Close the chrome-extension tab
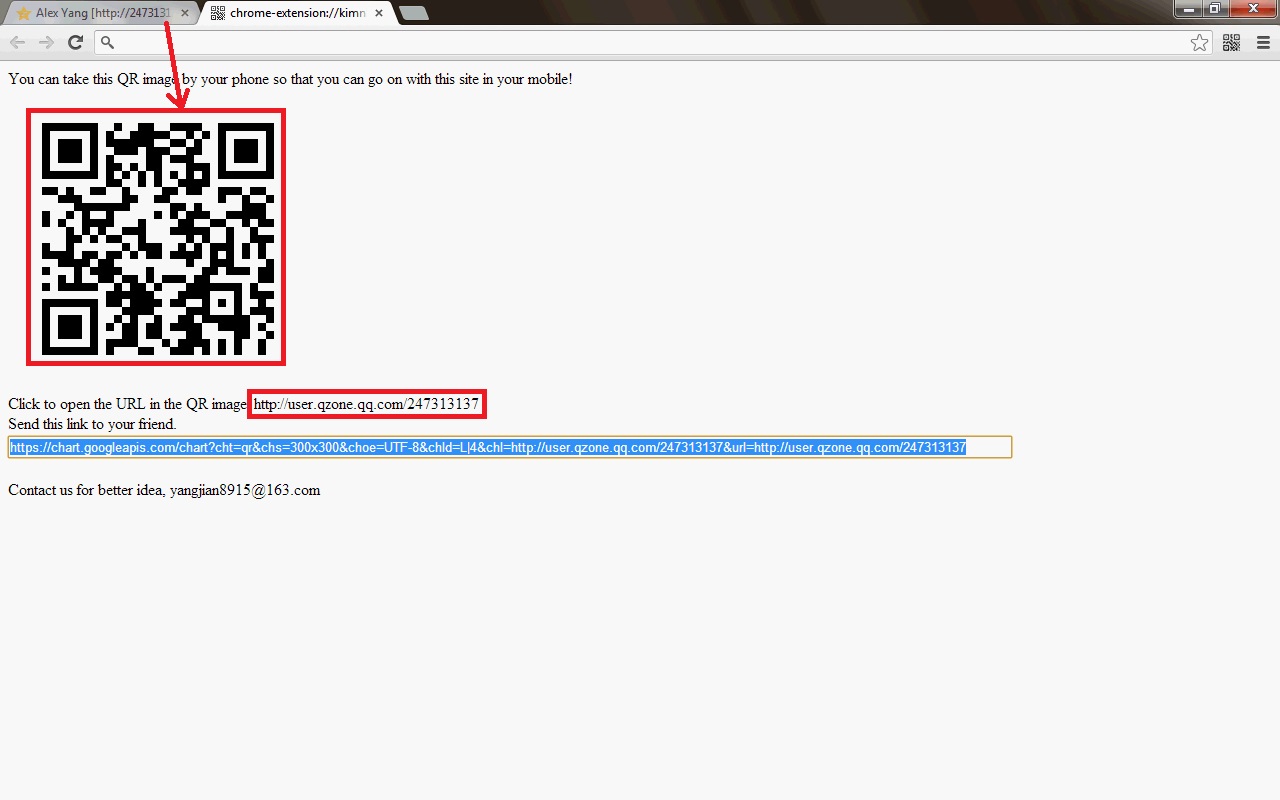Viewport: 1280px width, 800px height. pos(379,13)
